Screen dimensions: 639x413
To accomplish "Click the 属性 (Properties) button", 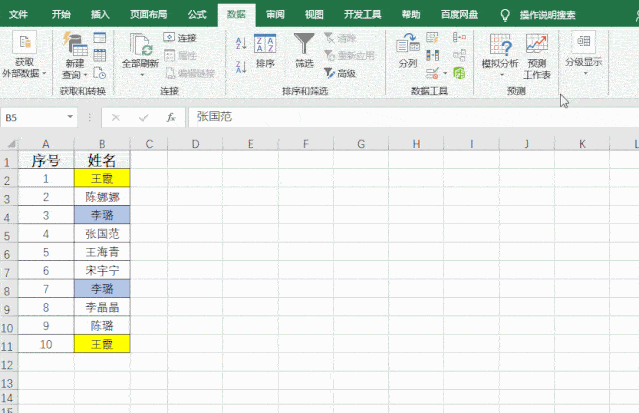I will pos(180,55).
